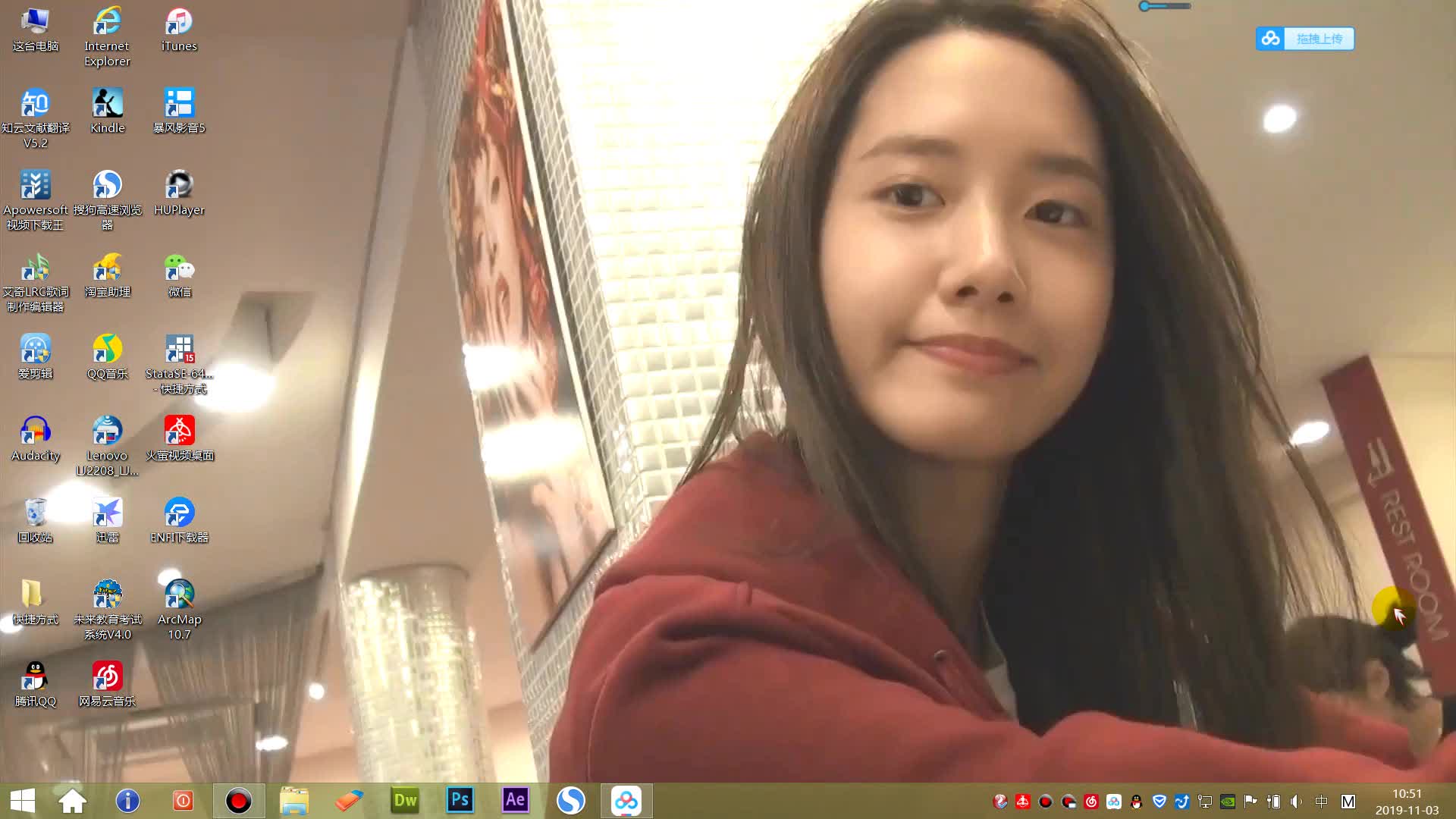Launch 搜狗高速浏览器 desktop shortcut

pos(107,200)
